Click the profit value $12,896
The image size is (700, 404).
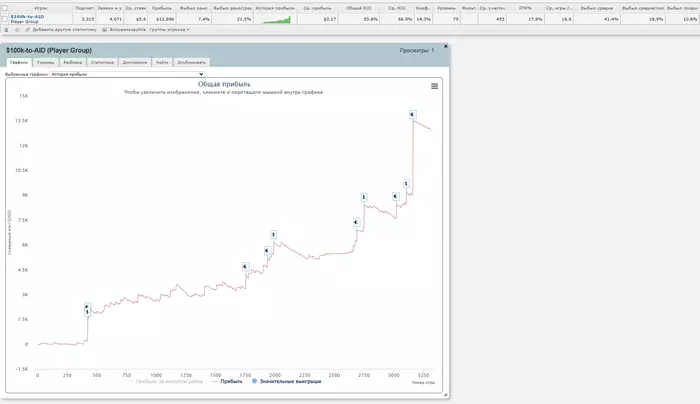tap(165, 19)
